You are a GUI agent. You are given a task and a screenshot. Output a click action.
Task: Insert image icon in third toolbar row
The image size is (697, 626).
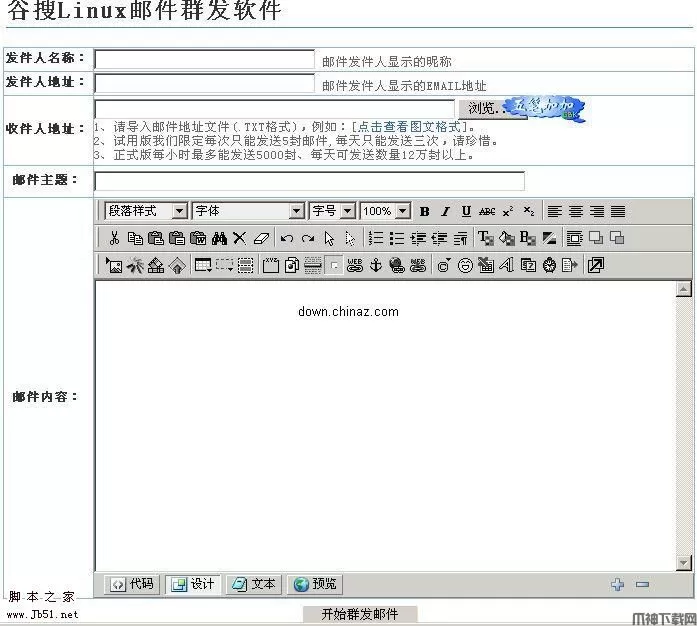pos(114,265)
